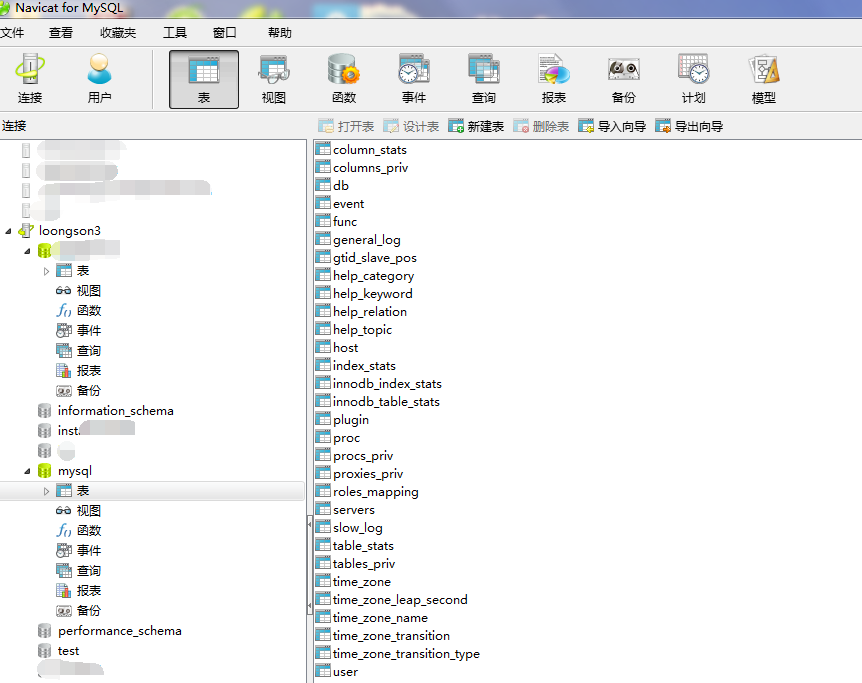Viewport: 862px width, 683px height.
Task: Switch to 视图 (View) objects in toolbar
Action: point(274,79)
